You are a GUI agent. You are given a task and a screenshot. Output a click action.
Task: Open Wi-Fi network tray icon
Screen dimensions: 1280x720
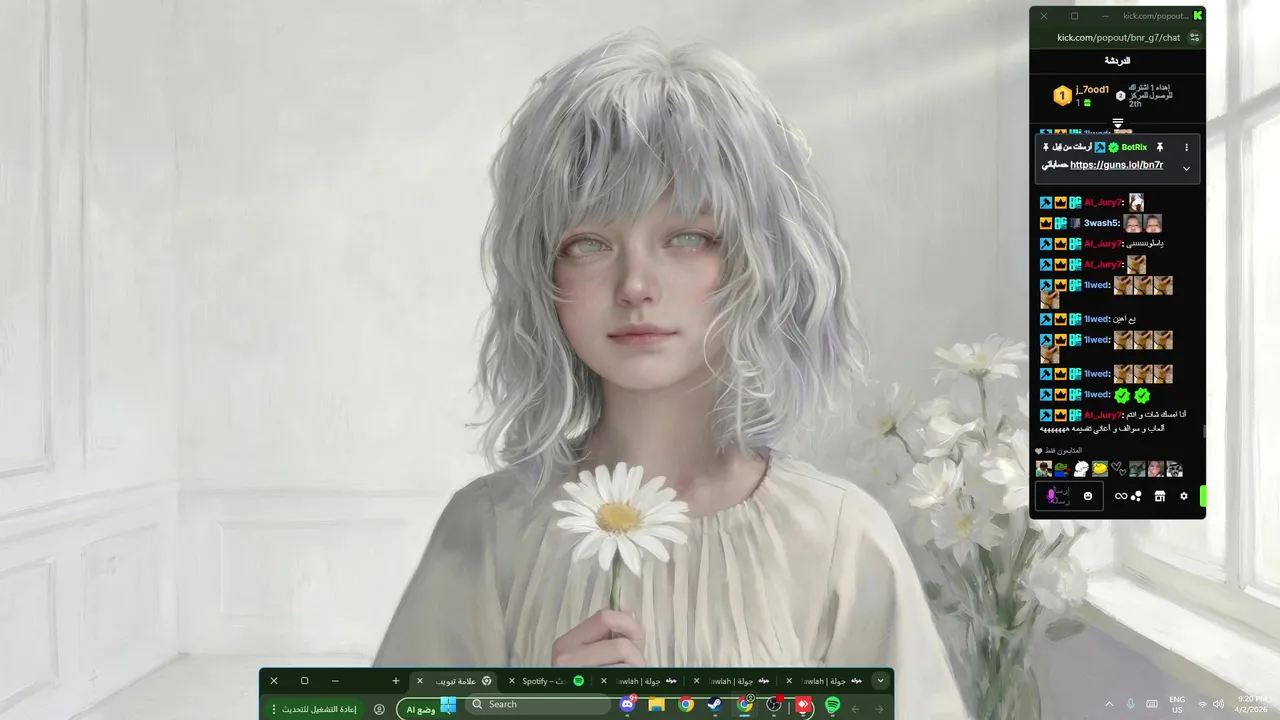(1202, 705)
